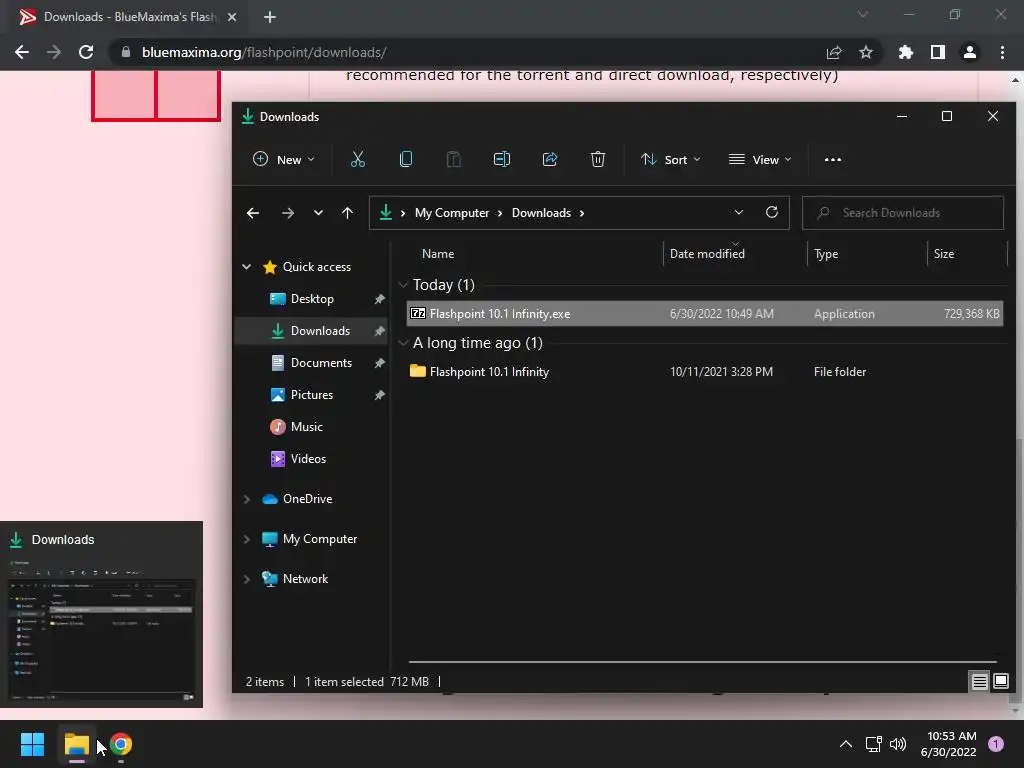Open recent locations dropdown chevron
The width and height of the screenshot is (1024, 768).
318,213
